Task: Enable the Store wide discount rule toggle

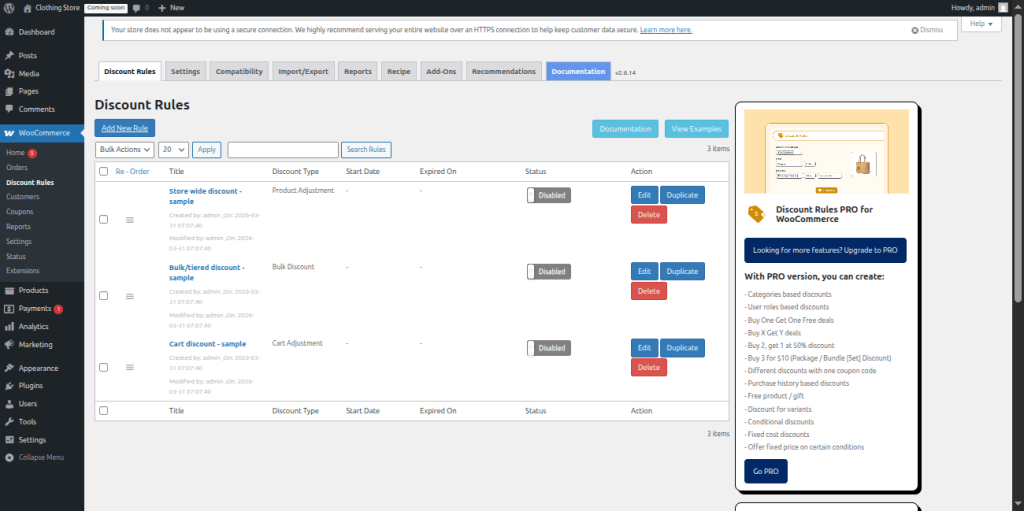Action: [549, 195]
